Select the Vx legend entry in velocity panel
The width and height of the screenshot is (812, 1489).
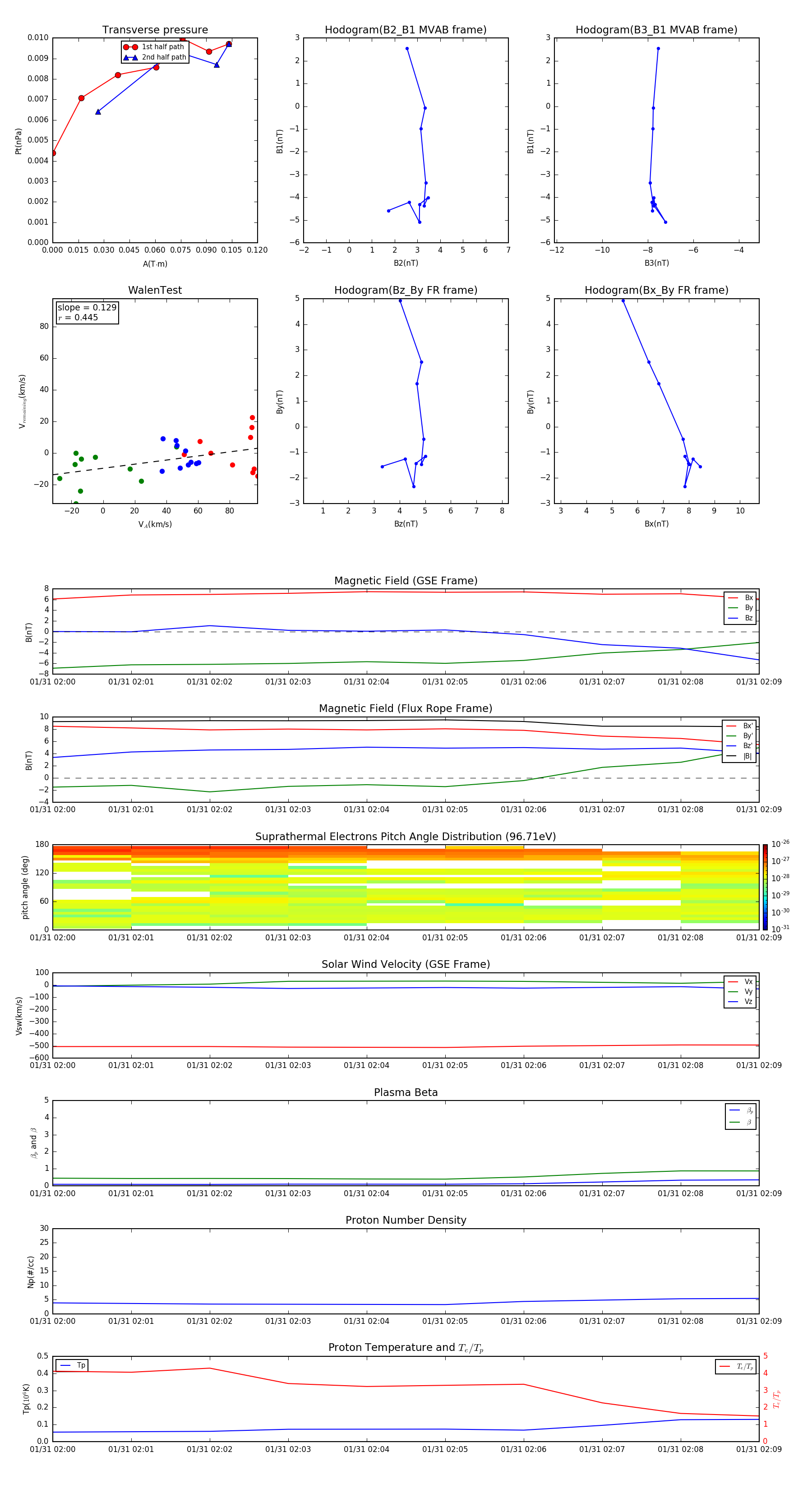(x=740, y=981)
